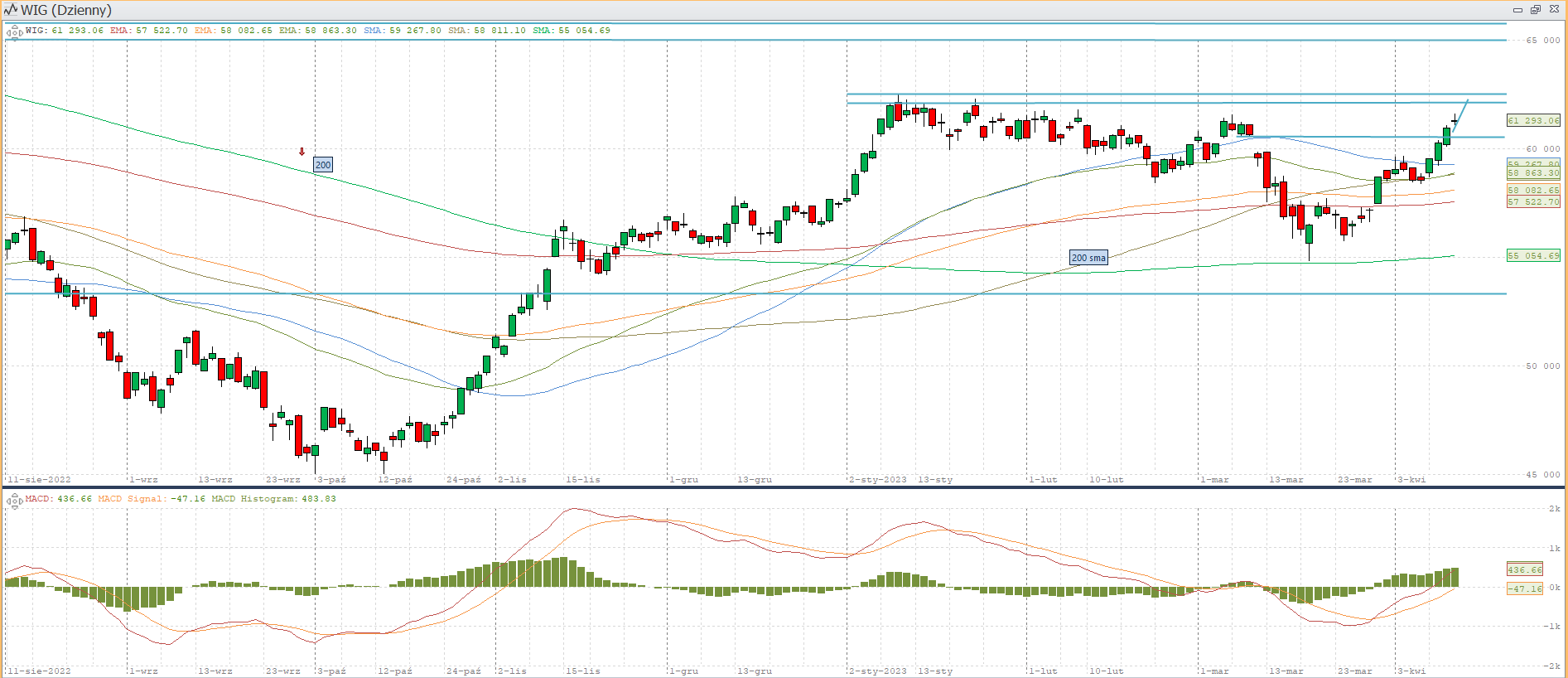Click the 436.66 MACD value tag
The height and width of the screenshot is (678, 1568).
pyautogui.click(x=1524, y=569)
